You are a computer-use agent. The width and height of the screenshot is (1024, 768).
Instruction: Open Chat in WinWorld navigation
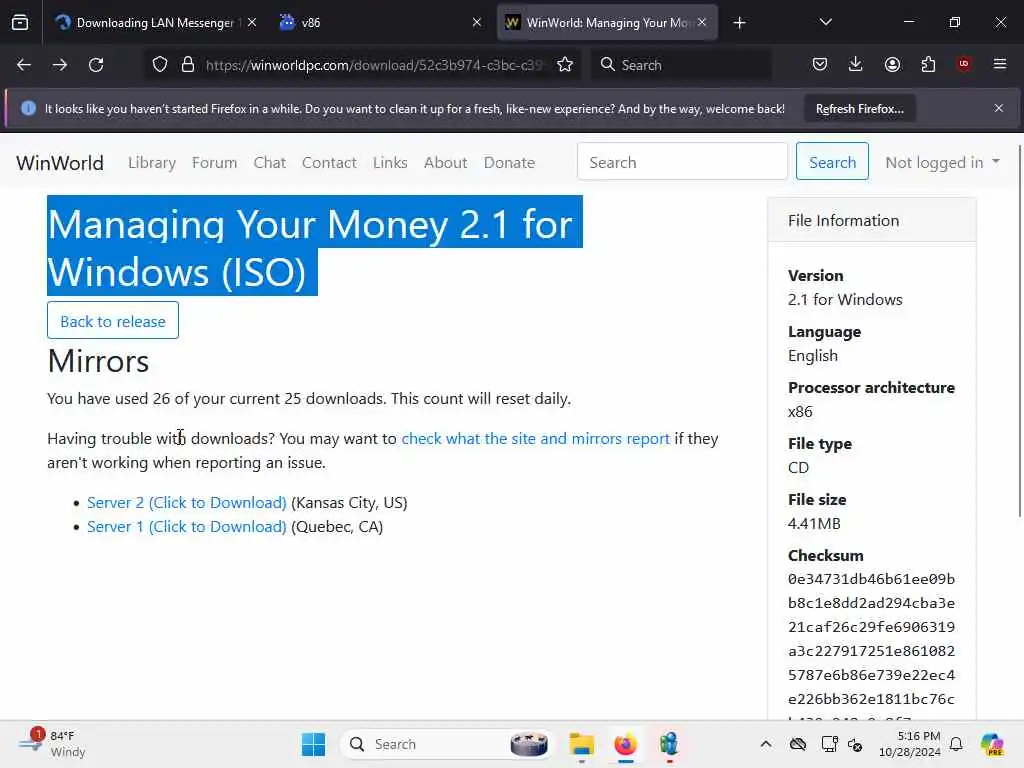pyautogui.click(x=270, y=163)
